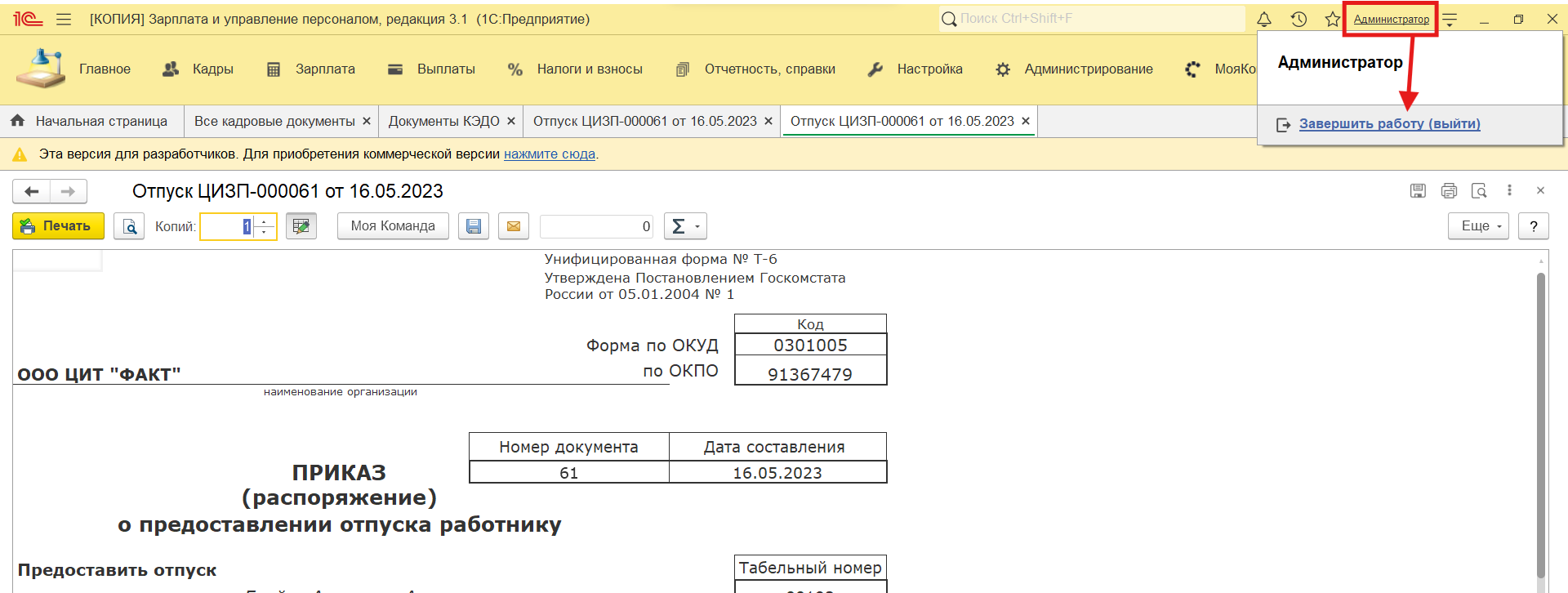
Task: Open favorites via the star icon
Action: pos(1332,19)
